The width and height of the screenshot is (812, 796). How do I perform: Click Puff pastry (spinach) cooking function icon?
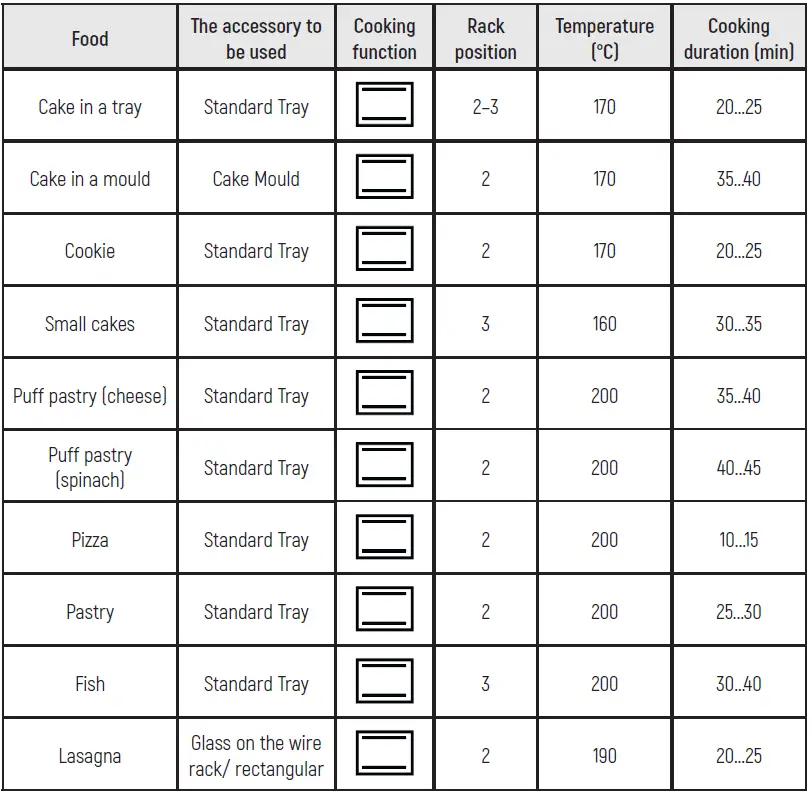click(384, 466)
